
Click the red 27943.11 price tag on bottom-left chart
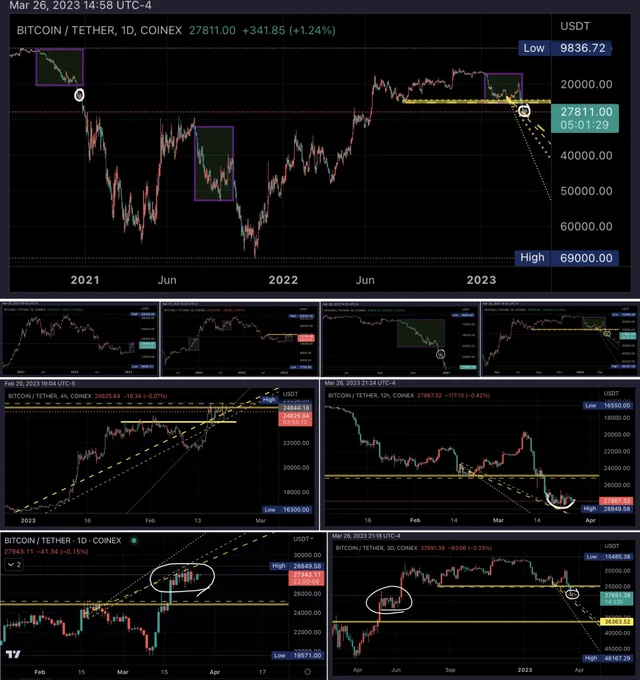pos(306,578)
